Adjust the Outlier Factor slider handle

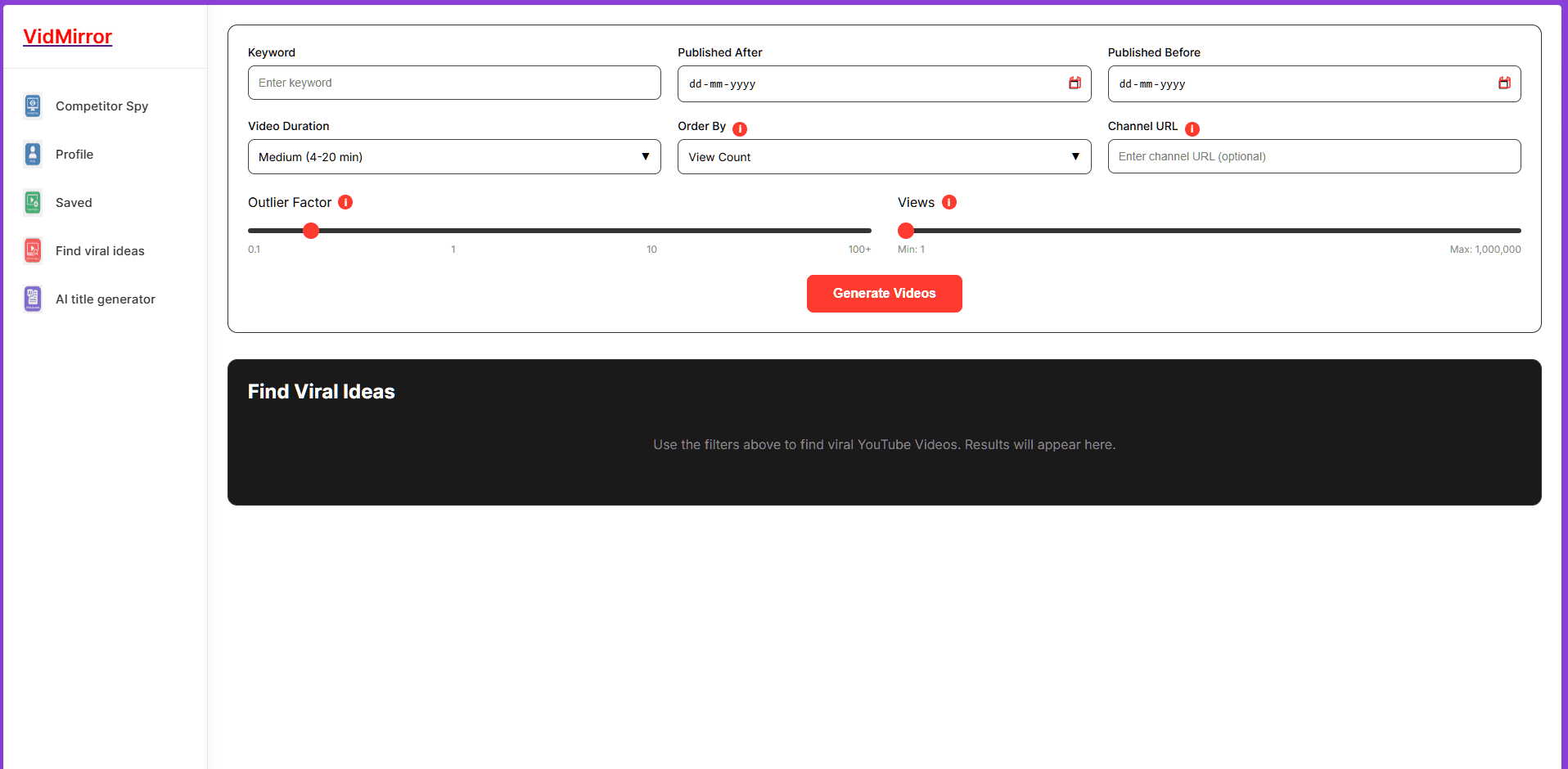(x=310, y=231)
